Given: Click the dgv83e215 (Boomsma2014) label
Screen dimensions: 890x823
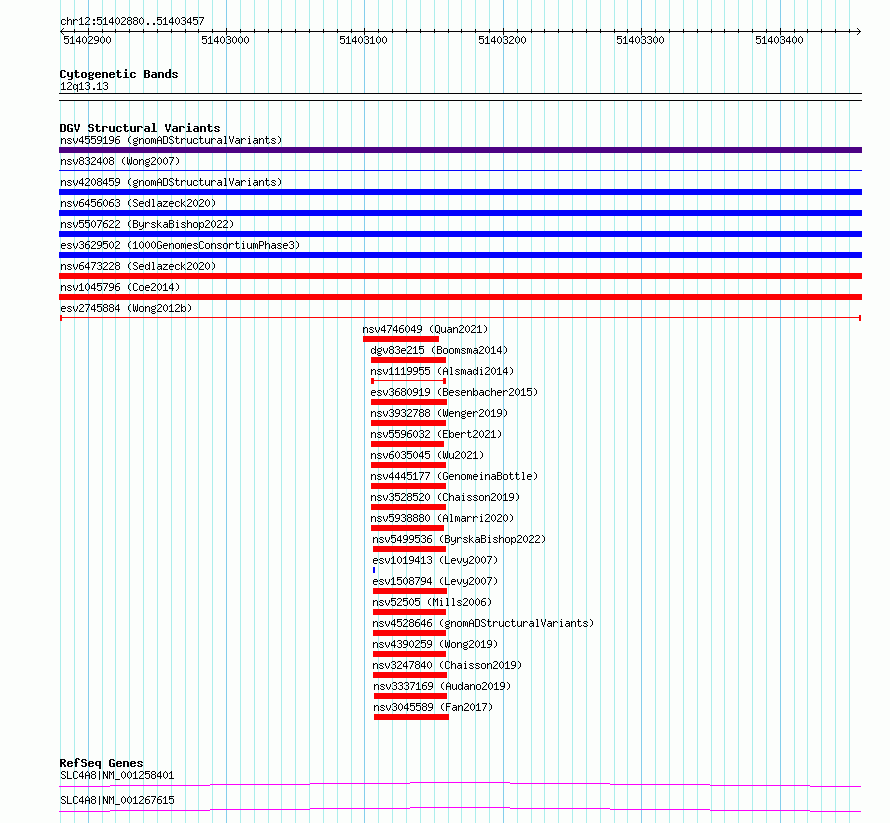Looking at the screenshot, I should (439, 350).
